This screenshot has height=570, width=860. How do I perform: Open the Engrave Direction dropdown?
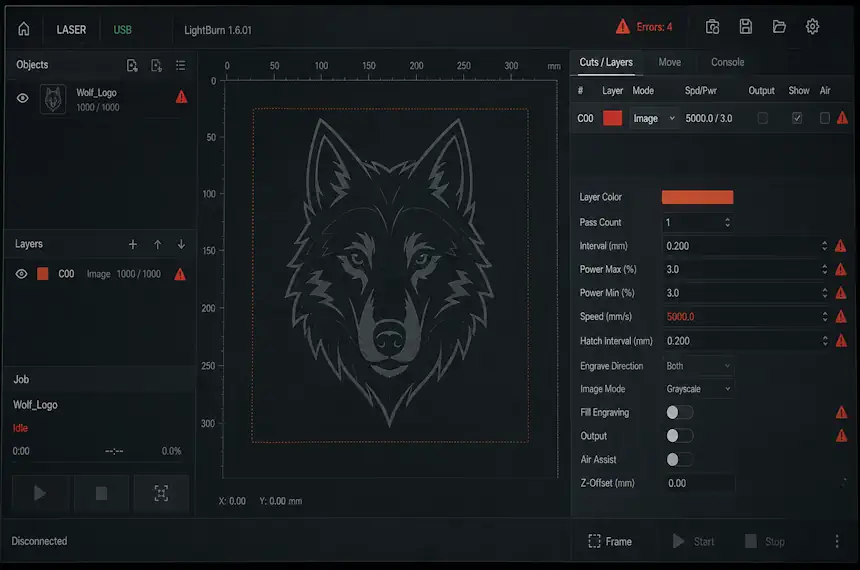tap(698, 366)
